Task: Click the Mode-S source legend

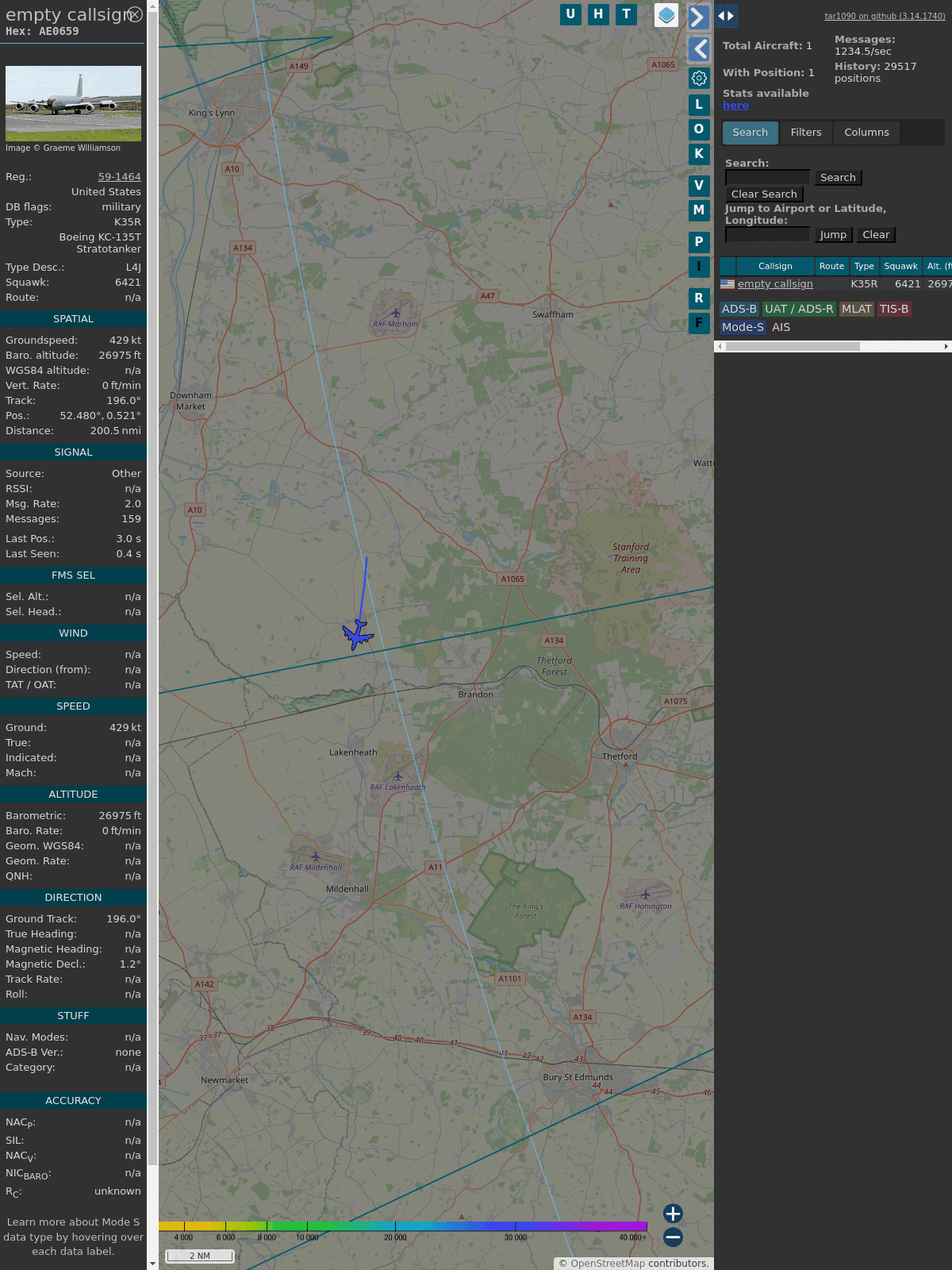Action: (743, 328)
